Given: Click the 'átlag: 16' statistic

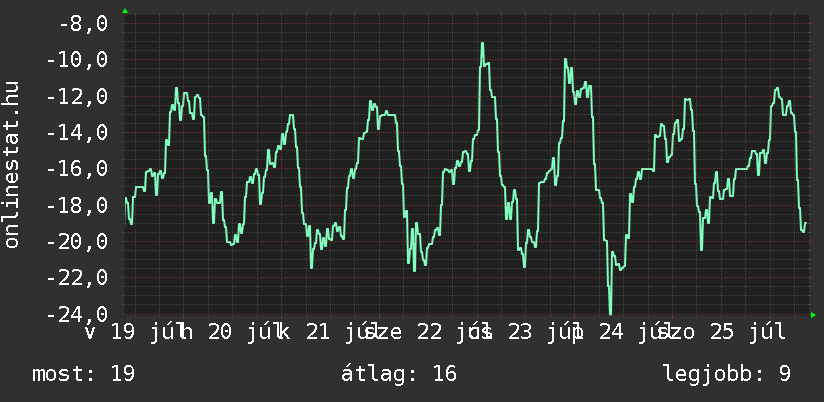Looking at the screenshot, I should [399, 374].
